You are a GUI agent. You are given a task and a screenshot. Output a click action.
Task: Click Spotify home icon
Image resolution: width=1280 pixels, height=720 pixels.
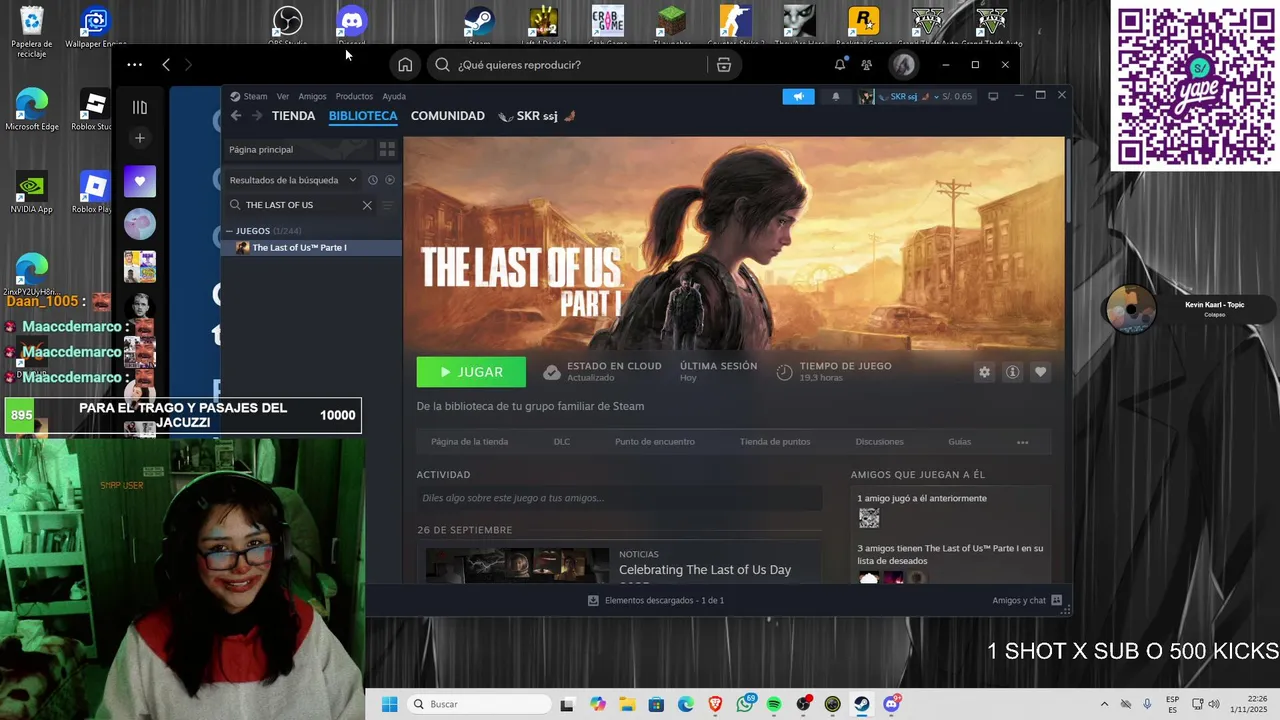405,65
